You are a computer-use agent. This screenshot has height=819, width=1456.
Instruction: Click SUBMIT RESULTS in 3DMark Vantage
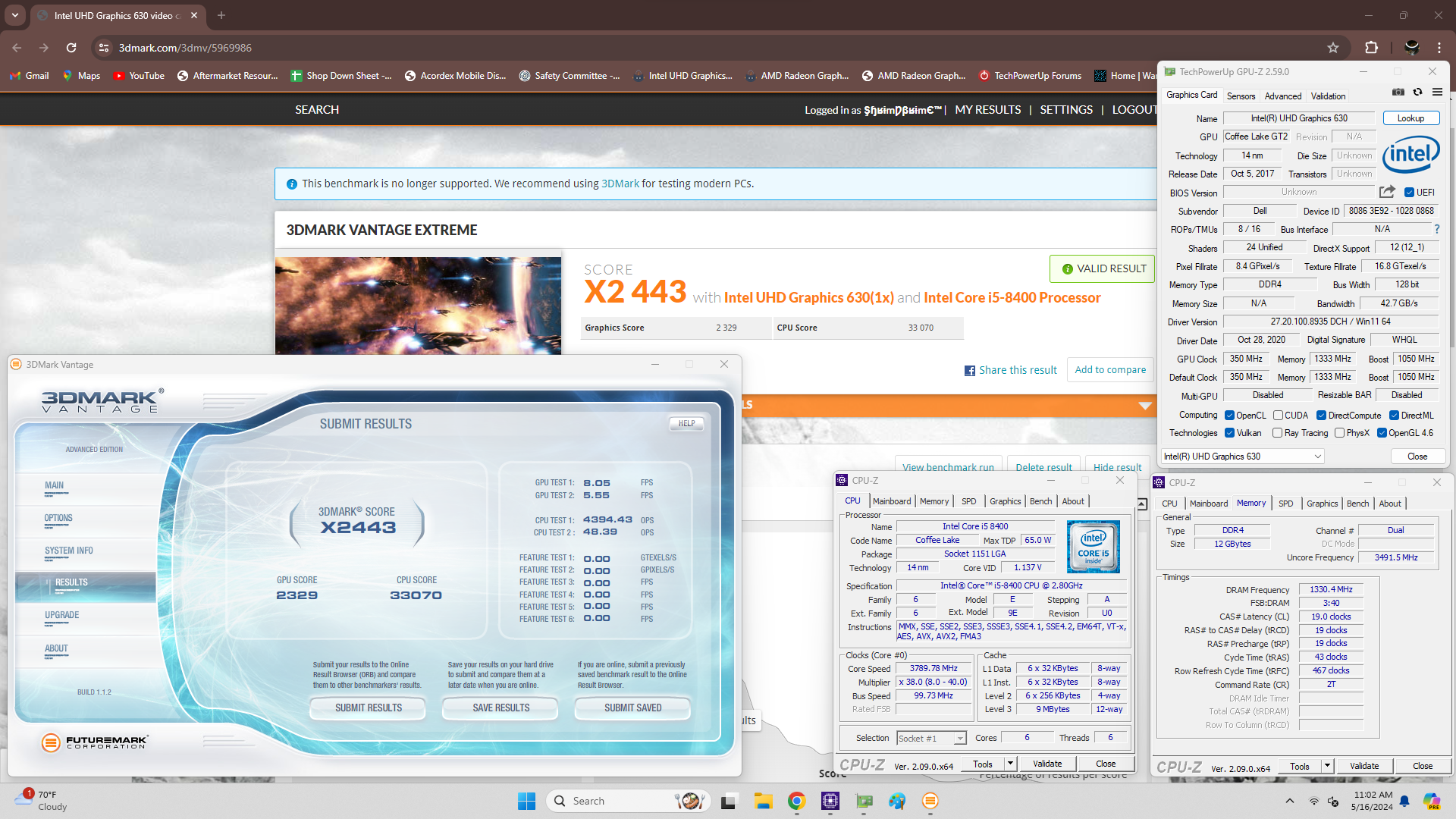(x=369, y=708)
